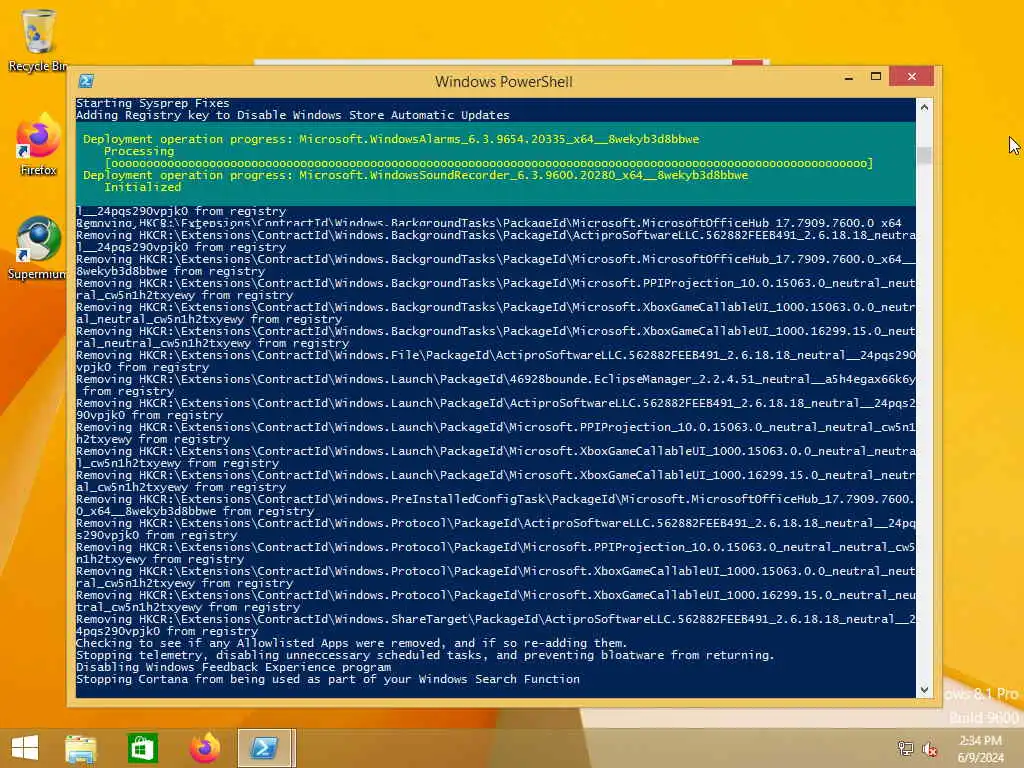Click the PowerShell scrollbar up arrow

(x=924, y=107)
